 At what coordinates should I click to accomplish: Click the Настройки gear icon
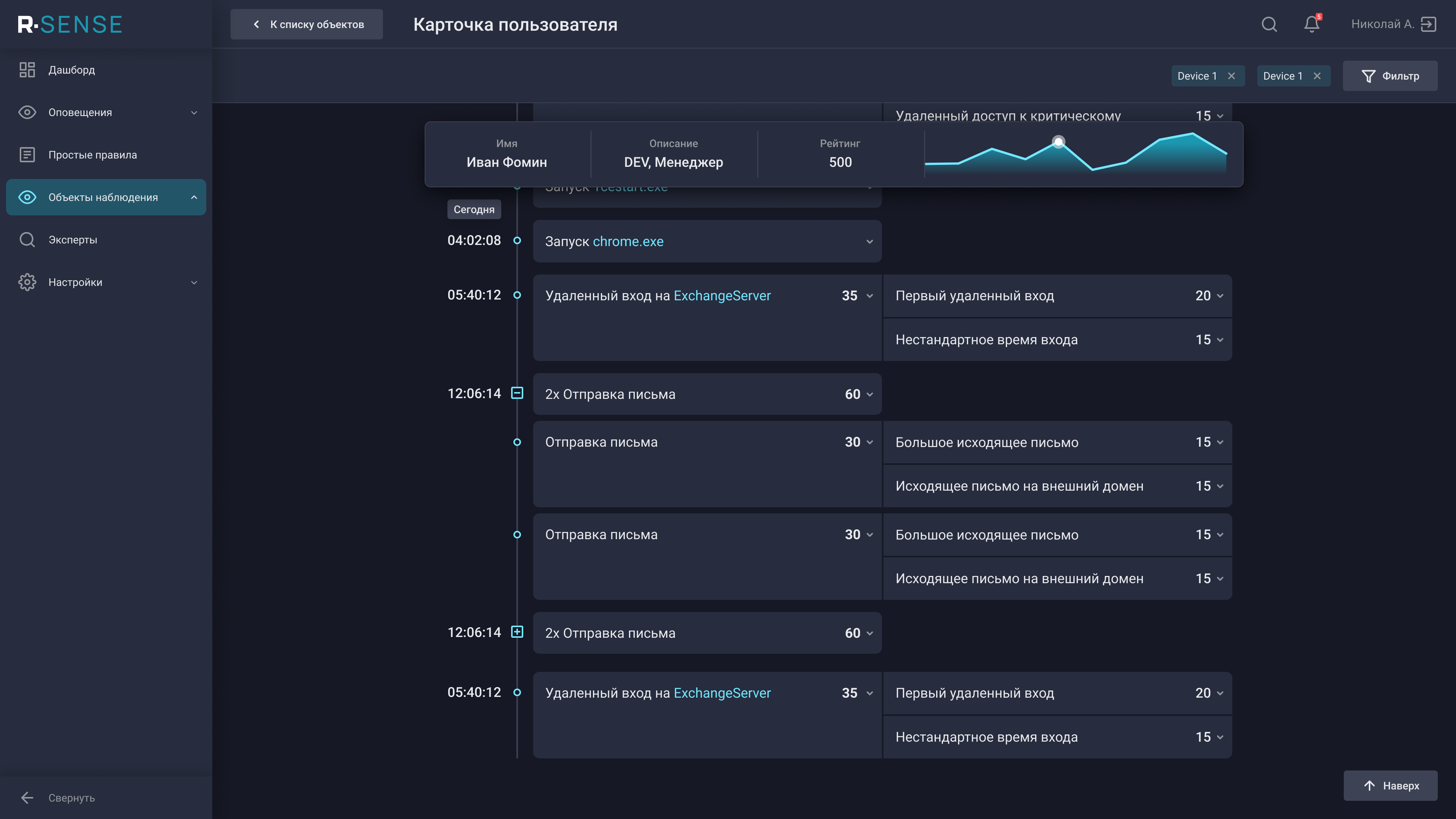click(27, 282)
